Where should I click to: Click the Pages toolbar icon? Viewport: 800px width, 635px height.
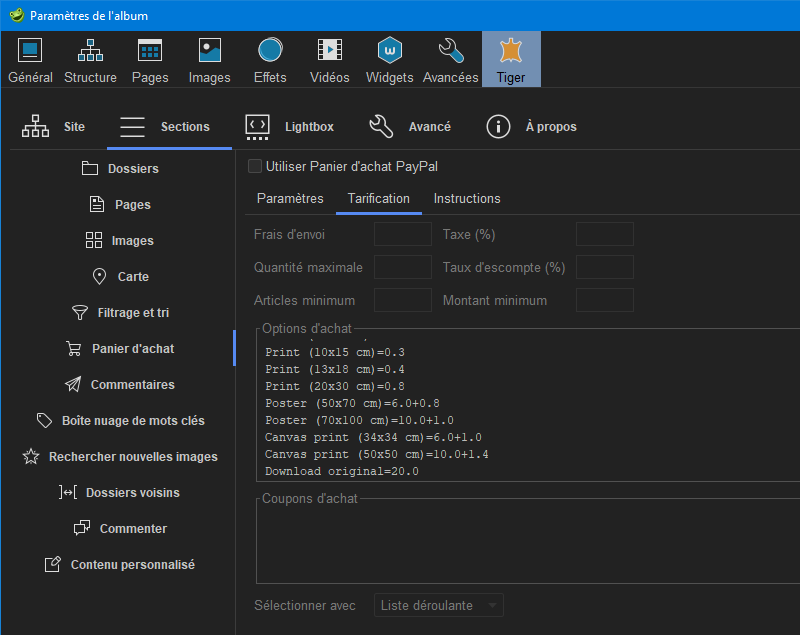pos(150,59)
